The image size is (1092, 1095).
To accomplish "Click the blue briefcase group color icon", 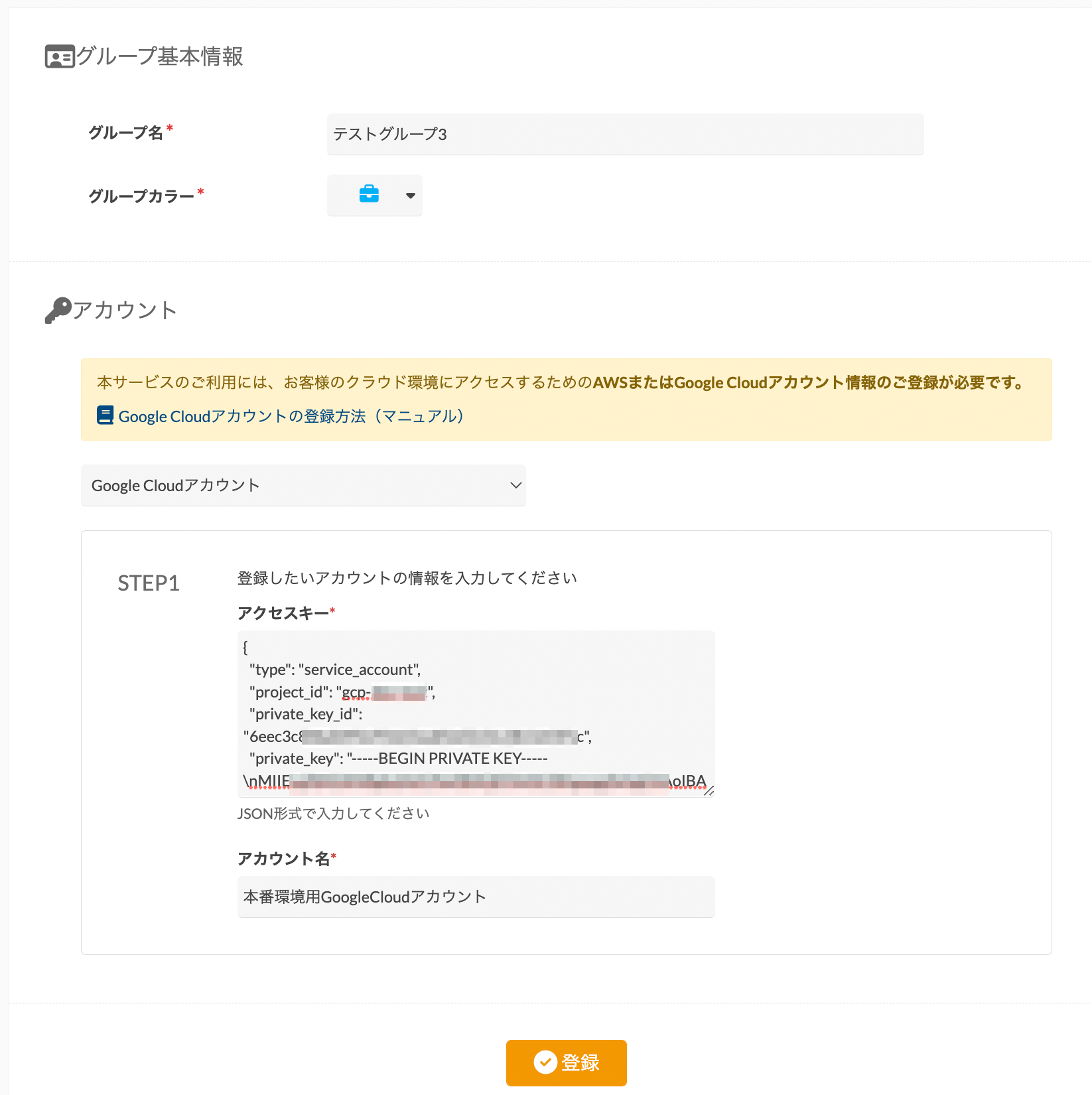I will 369,194.
